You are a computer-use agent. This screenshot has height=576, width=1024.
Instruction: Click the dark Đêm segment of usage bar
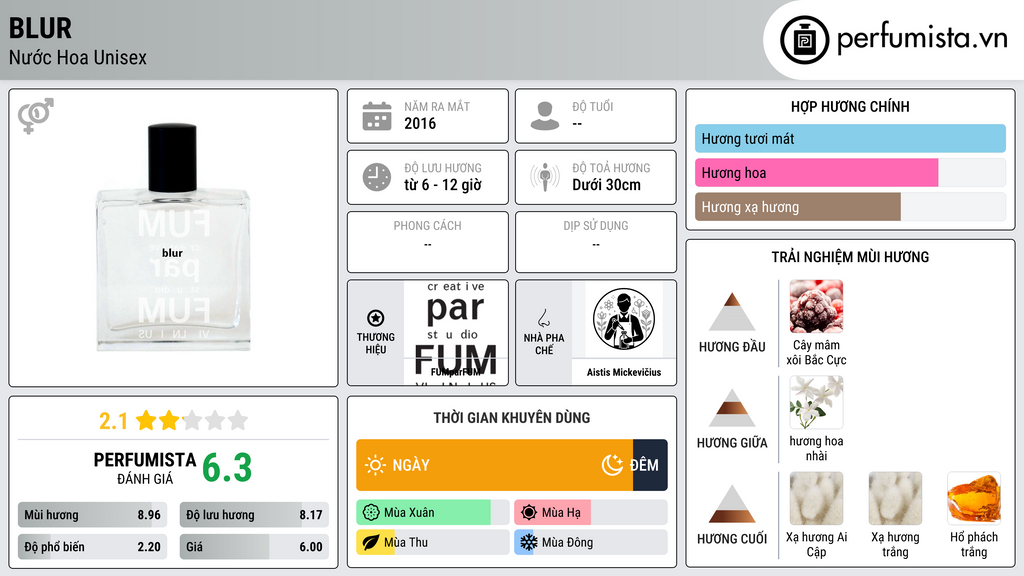[x=650, y=465]
